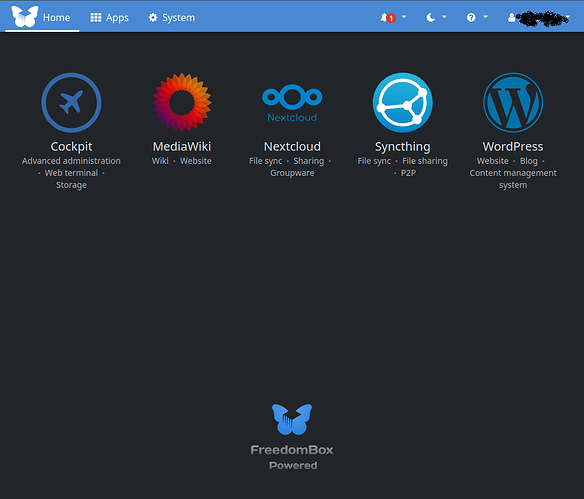
Task: Click the FreedomBox butterfly logo in navbar
Action: click(25, 17)
